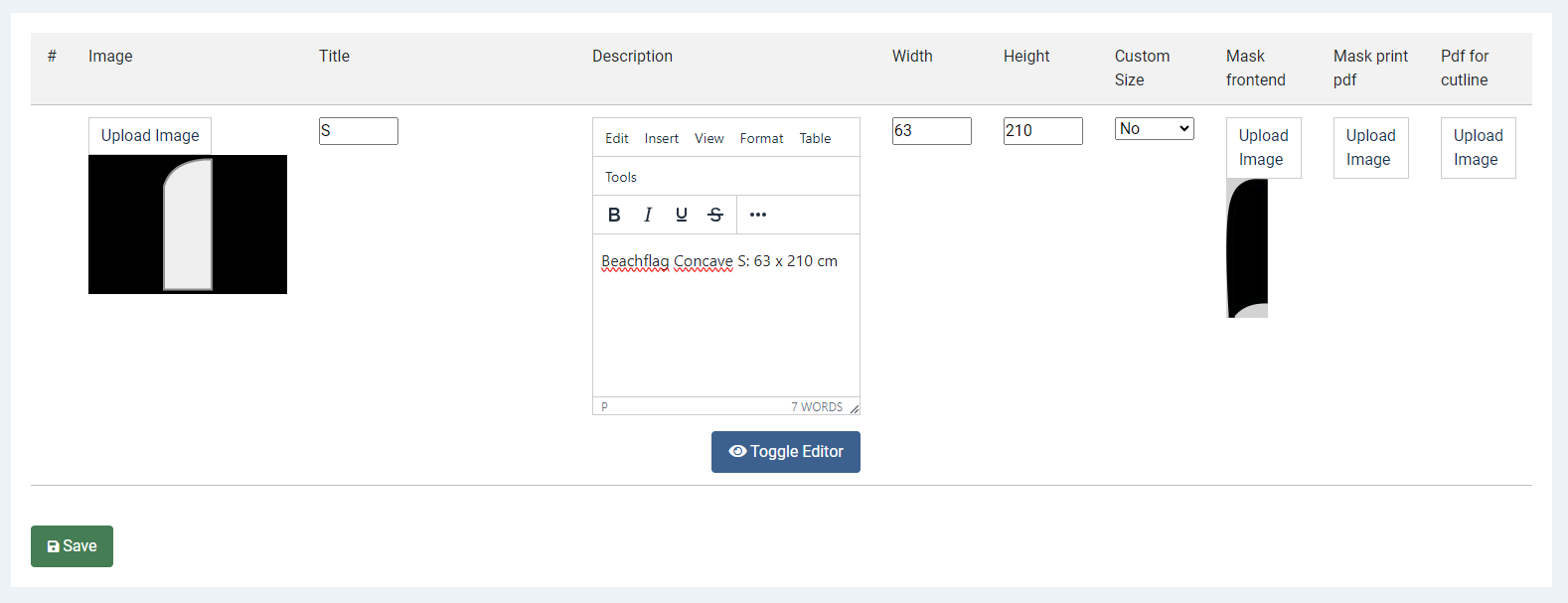Open the Format menu dropdown
Viewport: 1568px width, 603px height.
coord(762,138)
